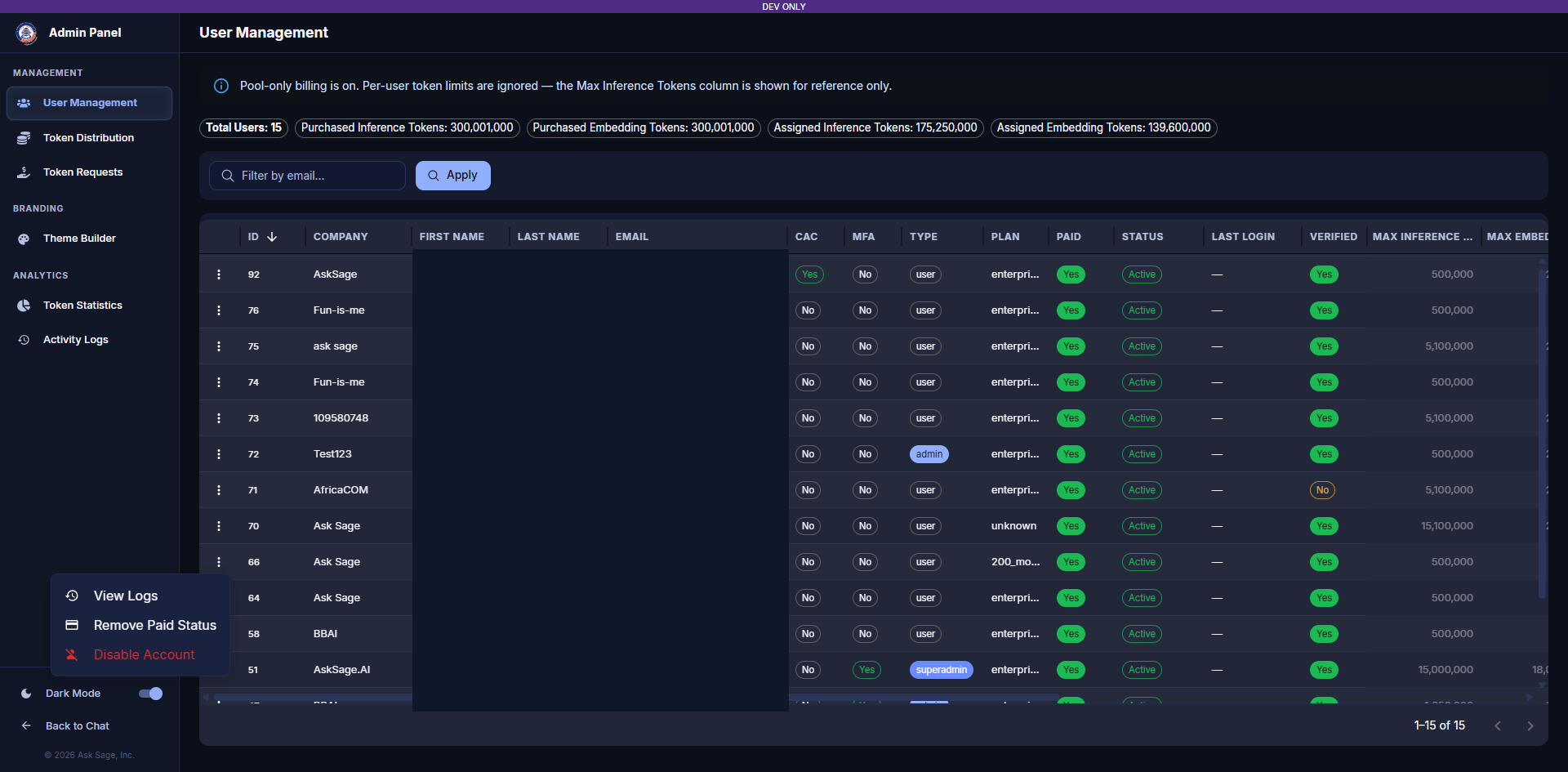1568x772 pixels.
Task: Click the Theme Builder palette icon
Action: point(24,239)
